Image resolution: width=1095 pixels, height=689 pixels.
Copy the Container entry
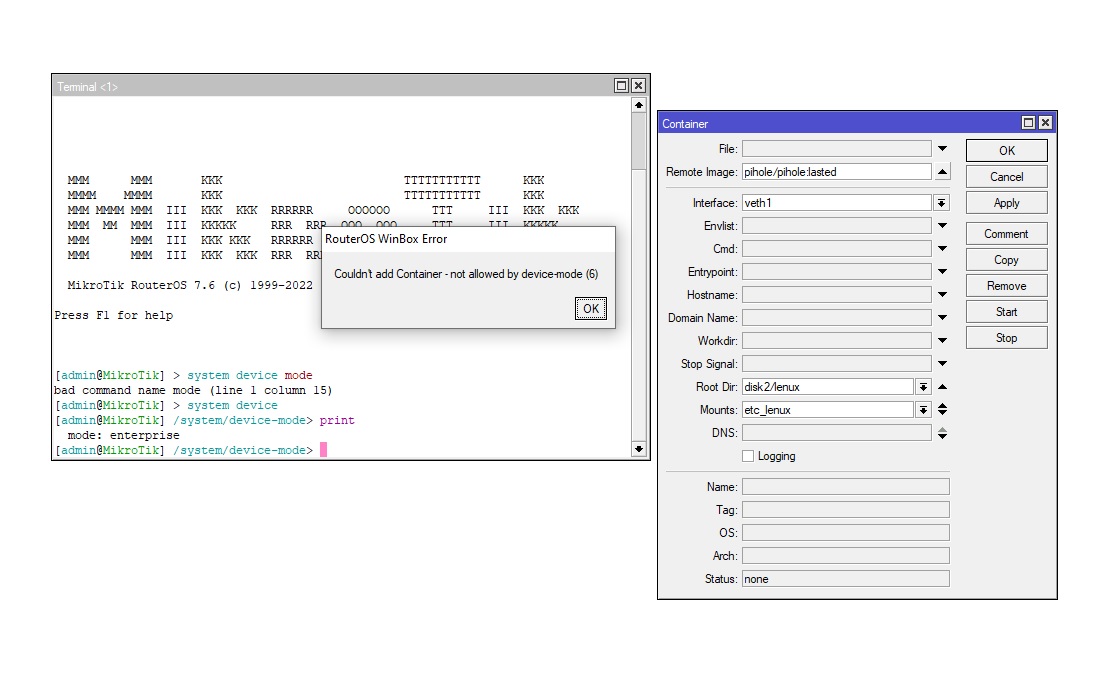(1006, 260)
